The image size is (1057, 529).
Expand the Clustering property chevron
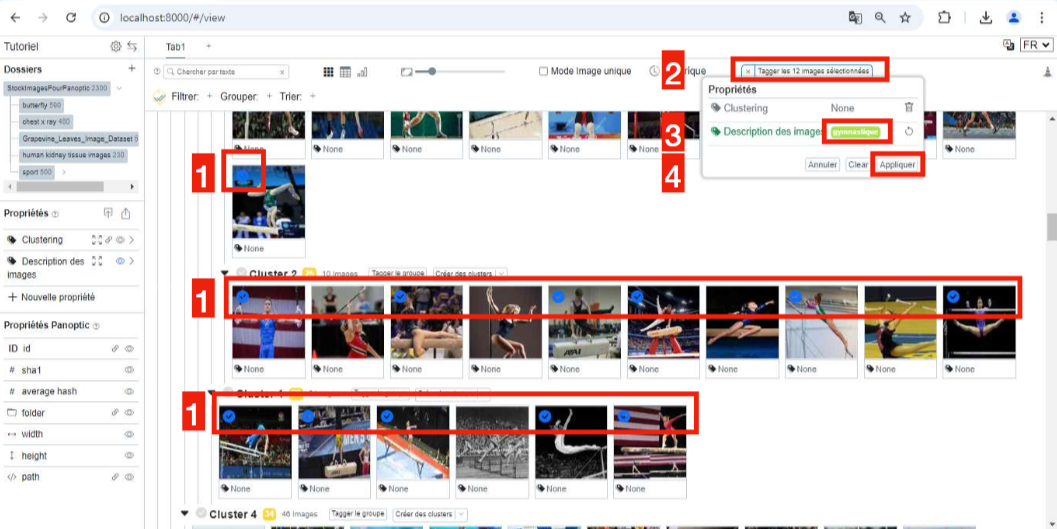(131, 240)
